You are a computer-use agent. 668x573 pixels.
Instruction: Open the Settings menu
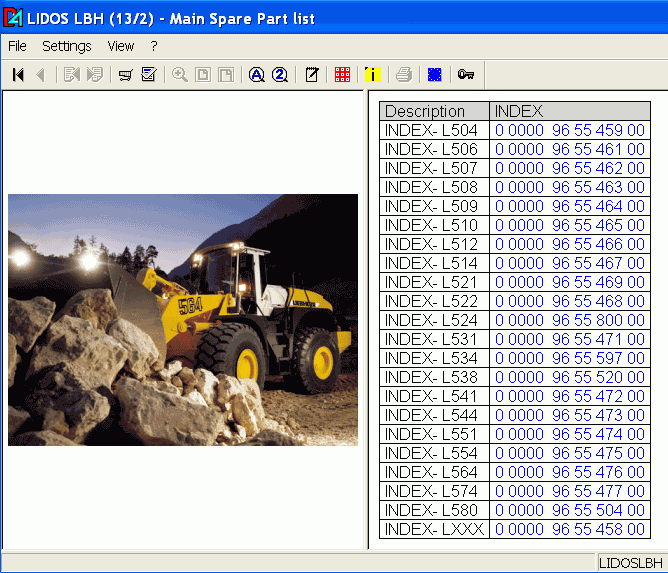click(x=66, y=46)
